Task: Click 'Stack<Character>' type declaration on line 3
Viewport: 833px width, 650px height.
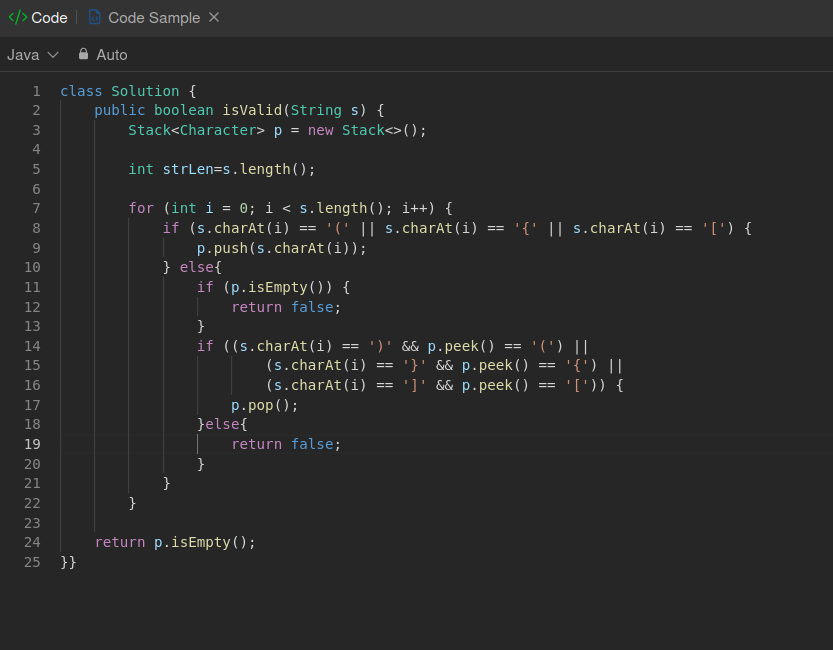Action: [196, 130]
